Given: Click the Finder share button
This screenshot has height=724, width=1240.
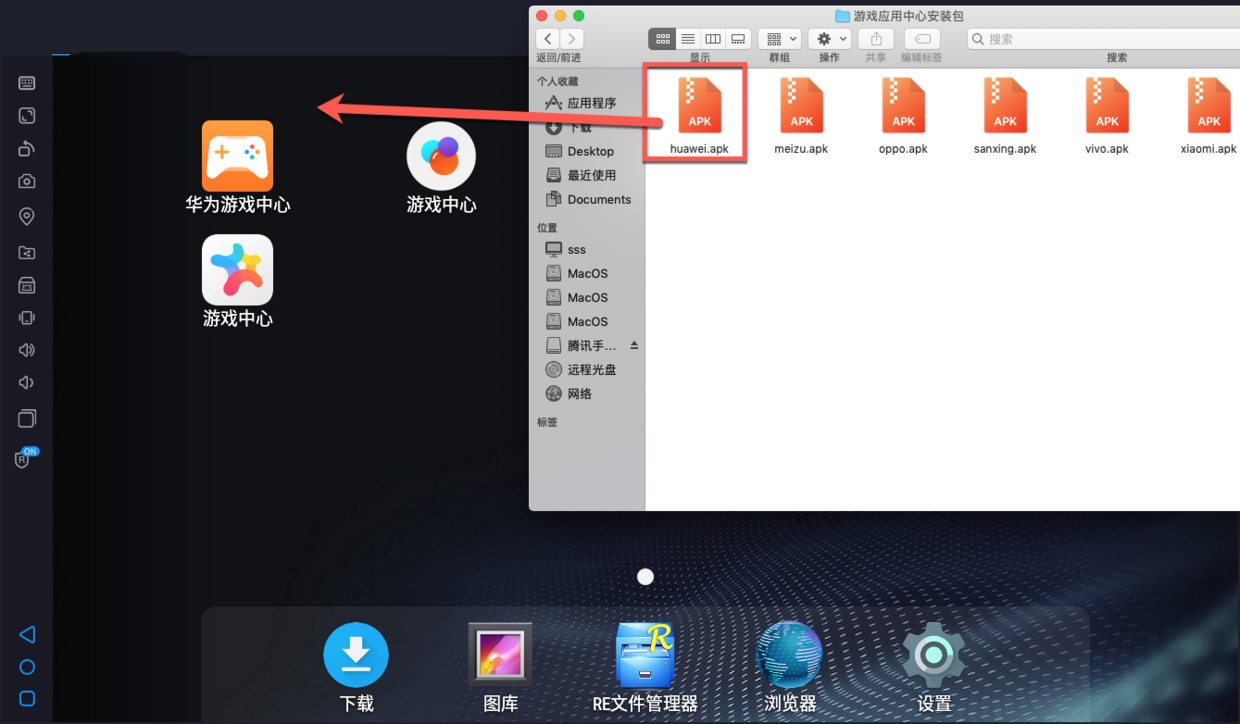Looking at the screenshot, I should [x=876, y=39].
